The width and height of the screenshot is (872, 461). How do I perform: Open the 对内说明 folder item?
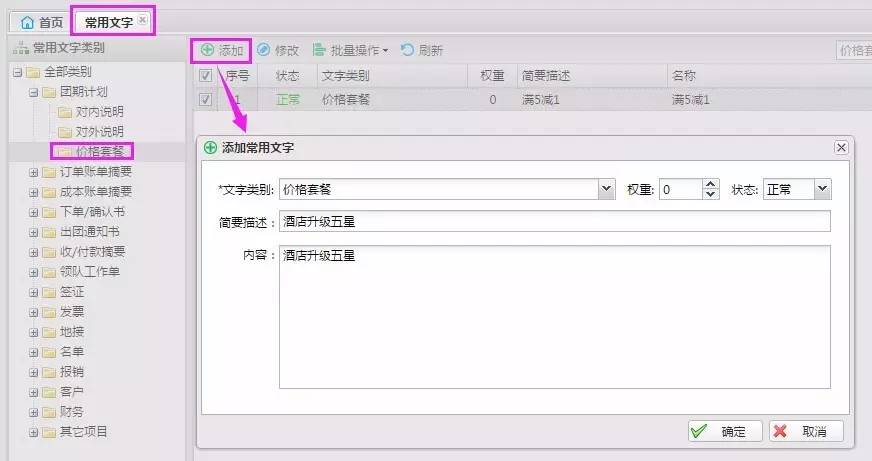tap(99, 112)
